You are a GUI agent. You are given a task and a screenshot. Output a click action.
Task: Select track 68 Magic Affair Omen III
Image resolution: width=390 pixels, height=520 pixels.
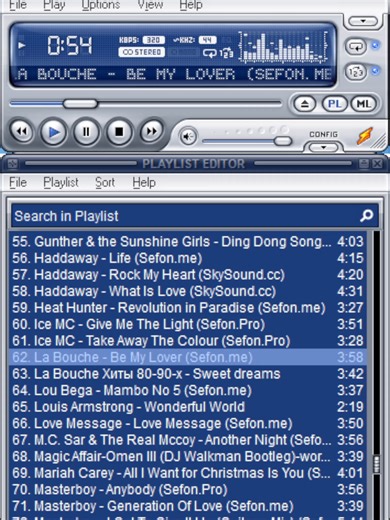tap(188, 456)
